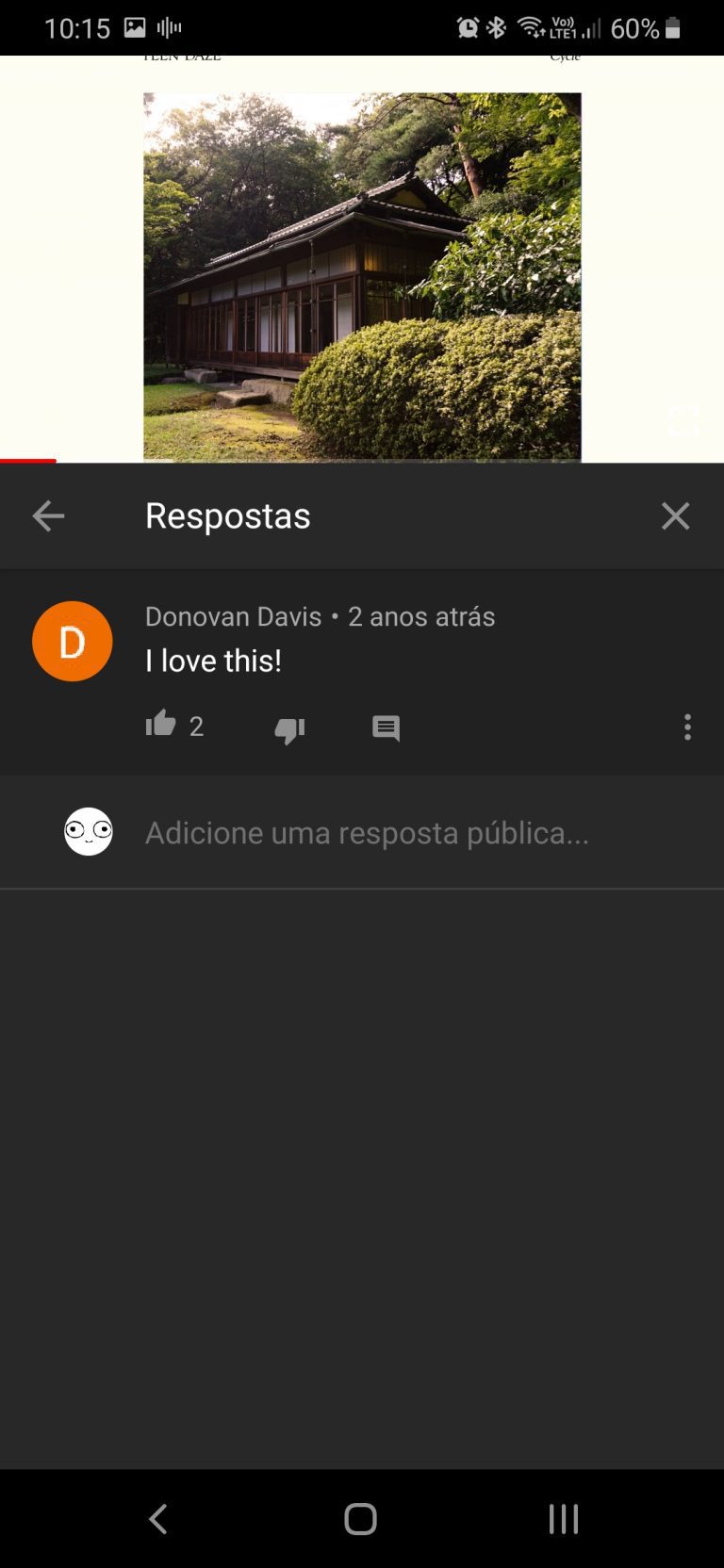Image resolution: width=724 pixels, height=1568 pixels.
Task: Tap the alarm icon in status bar
Action: [468, 27]
